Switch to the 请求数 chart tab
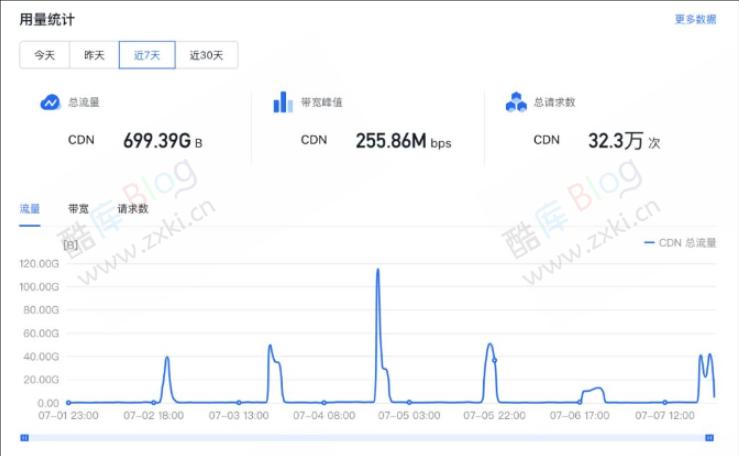The height and width of the screenshot is (456, 739). (133, 209)
